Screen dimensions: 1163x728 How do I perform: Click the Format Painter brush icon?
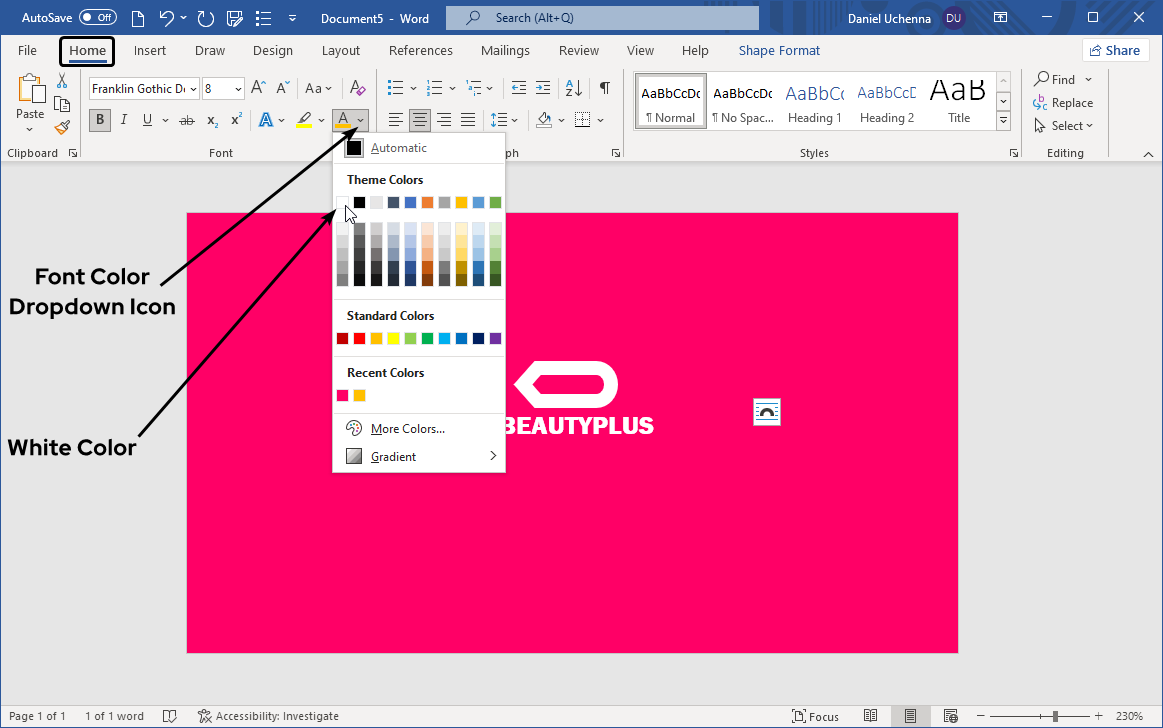click(62, 127)
